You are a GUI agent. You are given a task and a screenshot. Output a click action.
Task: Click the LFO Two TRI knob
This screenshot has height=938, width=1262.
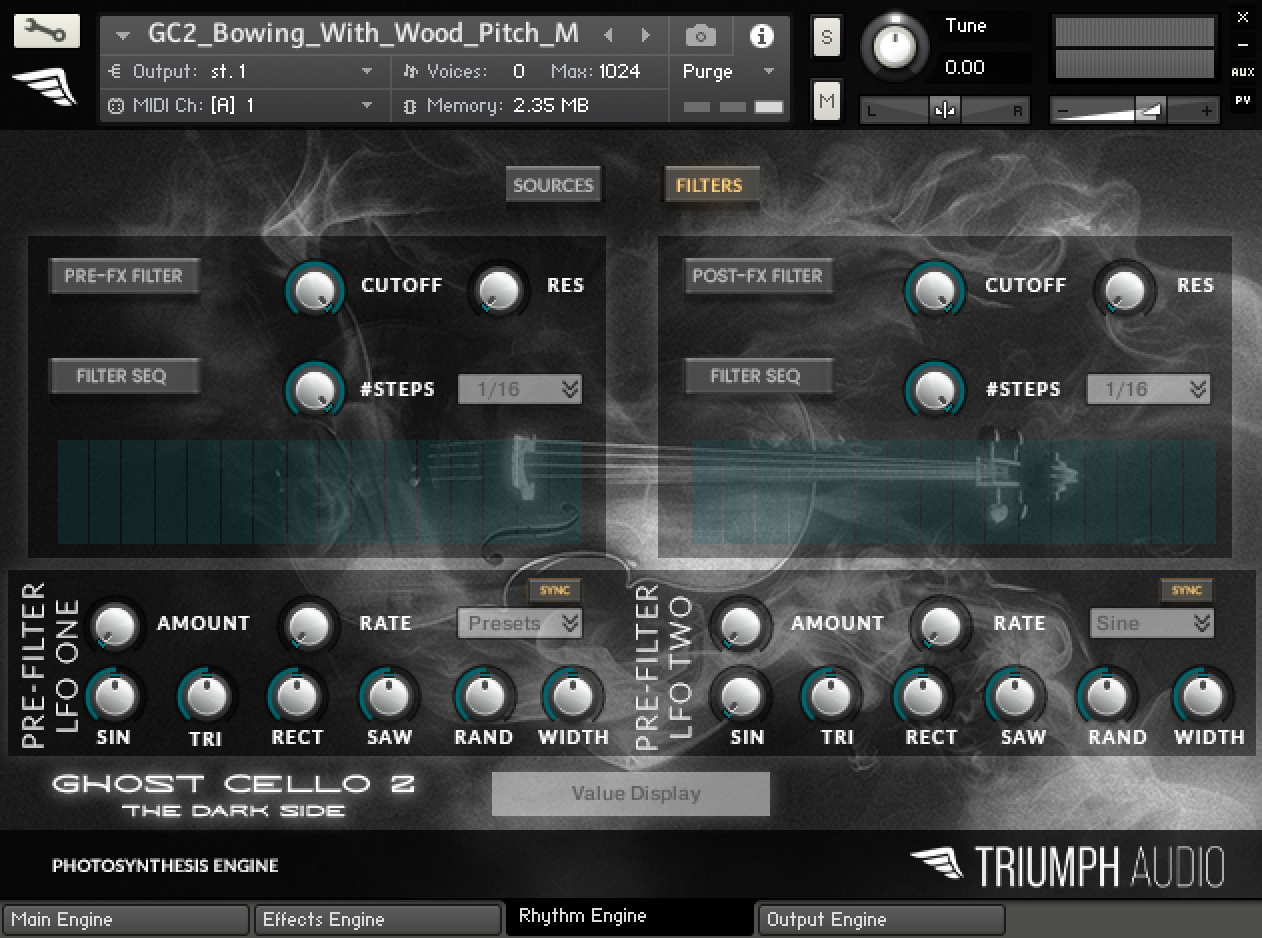(x=832, y=696)
